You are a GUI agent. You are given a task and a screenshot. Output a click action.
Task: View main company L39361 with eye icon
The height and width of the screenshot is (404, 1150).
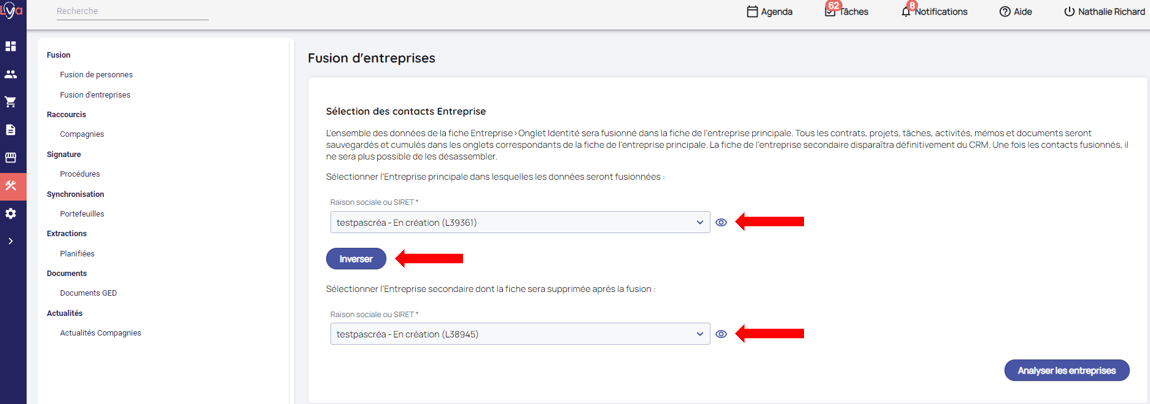pyautogui.click(x=721, y=223)
